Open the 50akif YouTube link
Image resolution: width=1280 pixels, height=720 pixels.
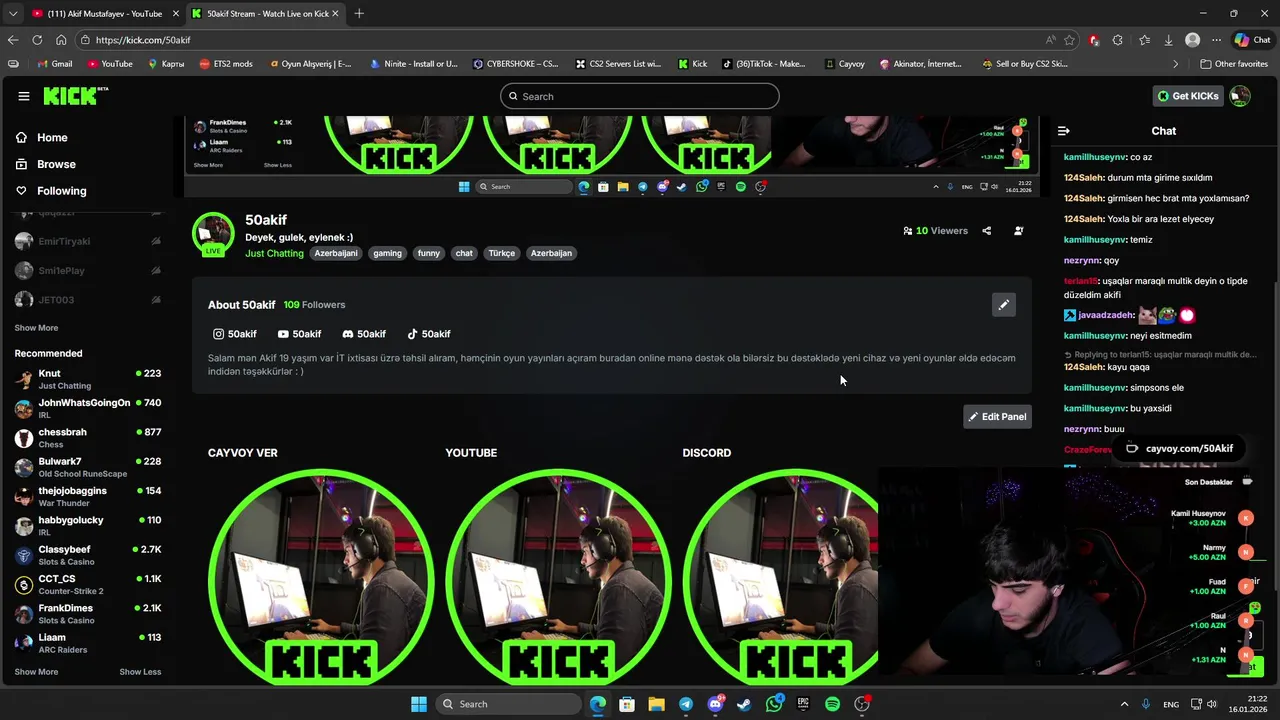coord(300,334)
